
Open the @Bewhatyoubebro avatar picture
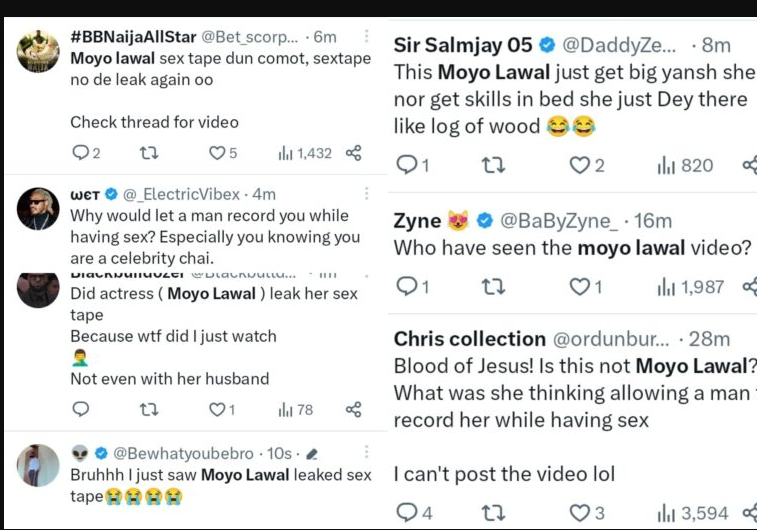[x=39, y=465]
